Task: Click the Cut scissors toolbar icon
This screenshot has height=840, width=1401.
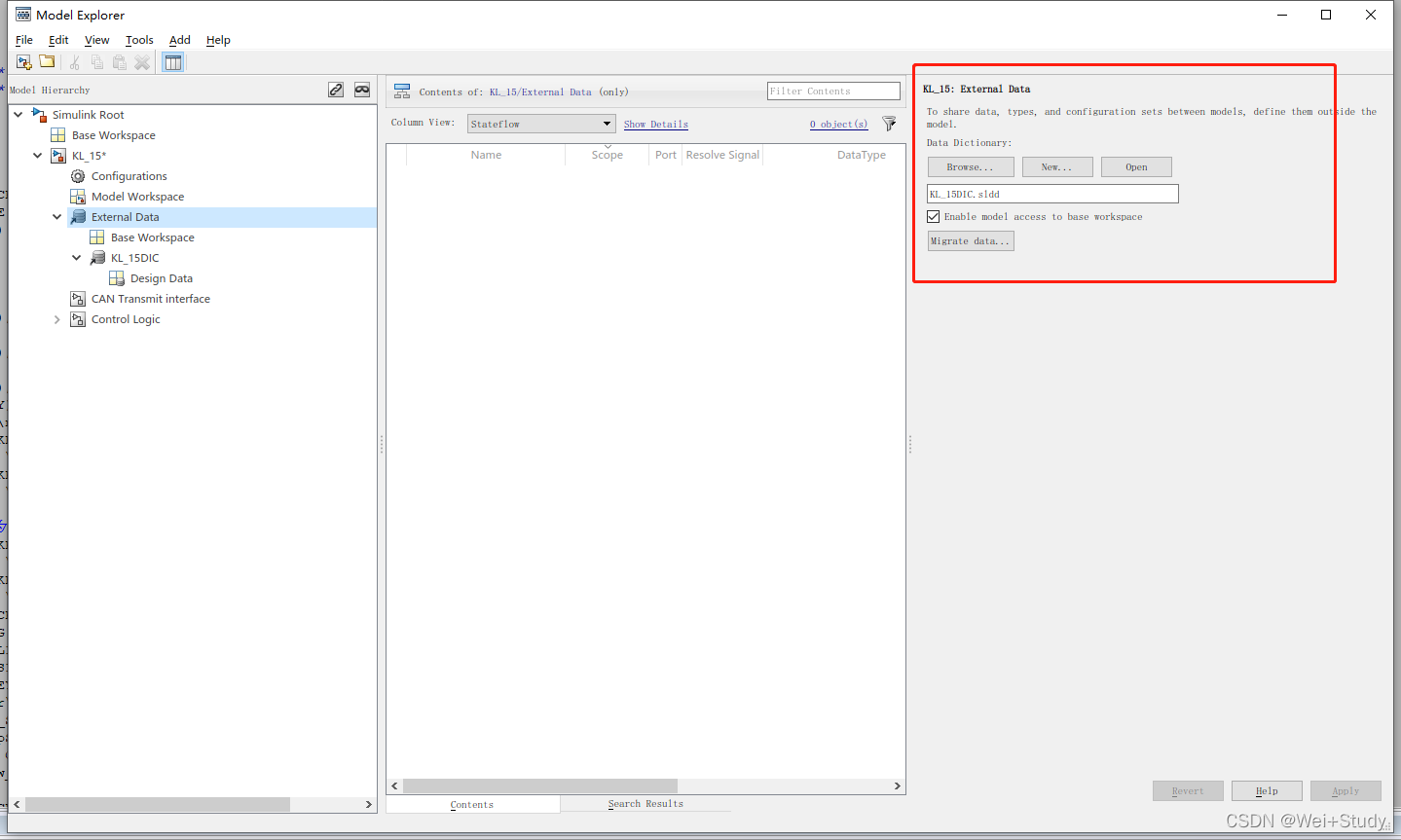Action: pos(75,62)
